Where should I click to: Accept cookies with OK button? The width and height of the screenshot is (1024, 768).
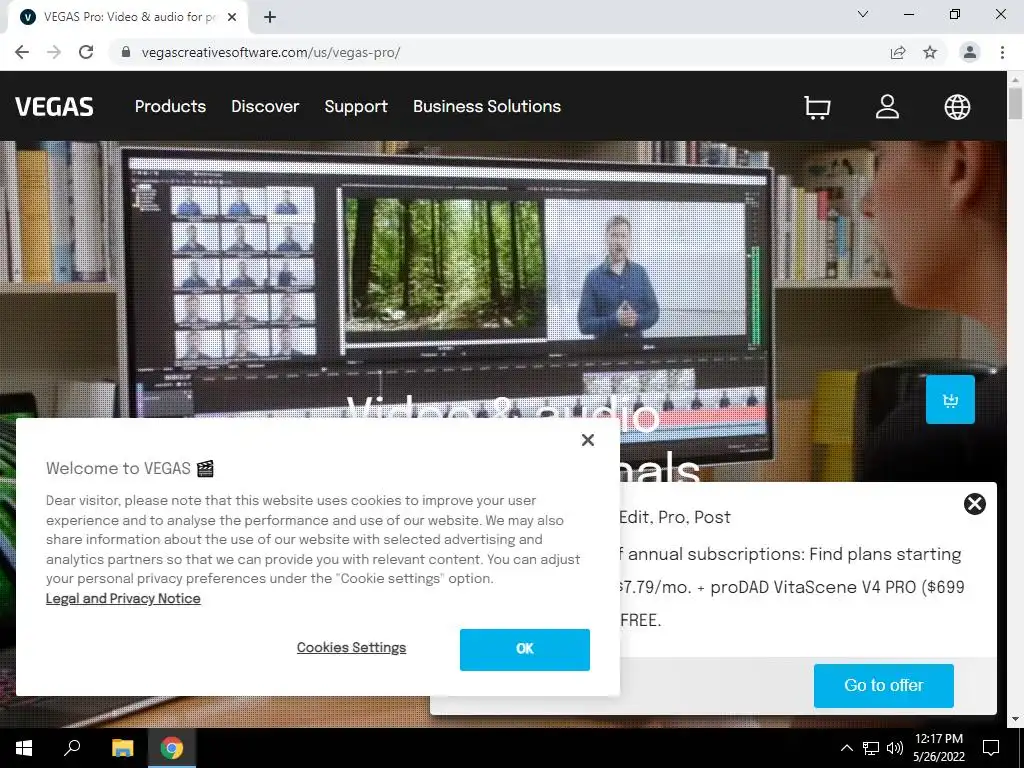[x=524, y=650]
